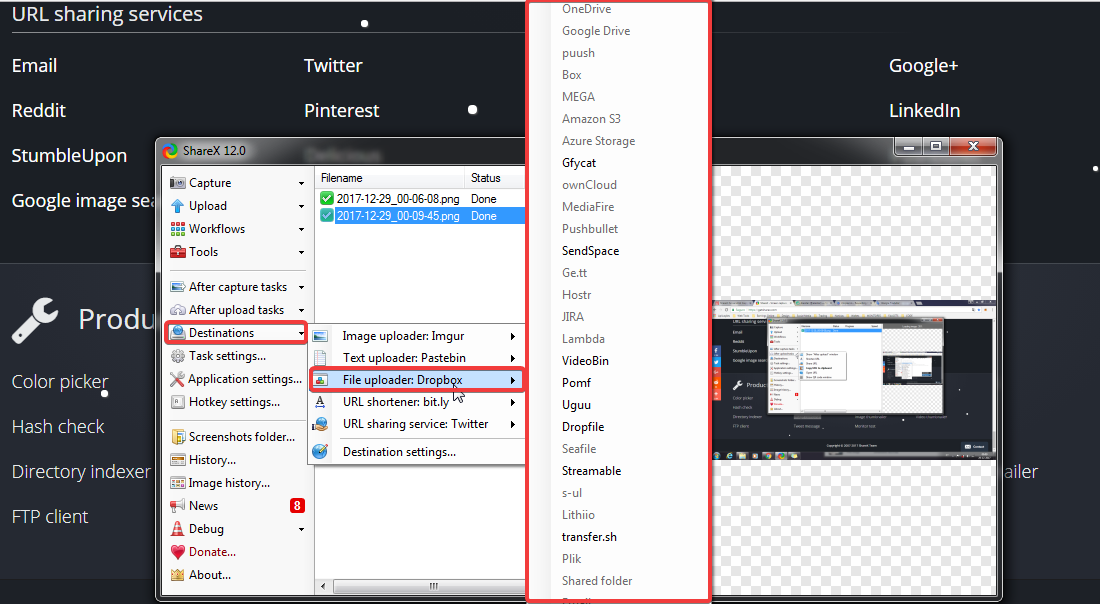Image resolution: width=1100 pixels, height=604 pixels.
Task: Click the After capture tasks icon
Action: (x=177, y=287)
